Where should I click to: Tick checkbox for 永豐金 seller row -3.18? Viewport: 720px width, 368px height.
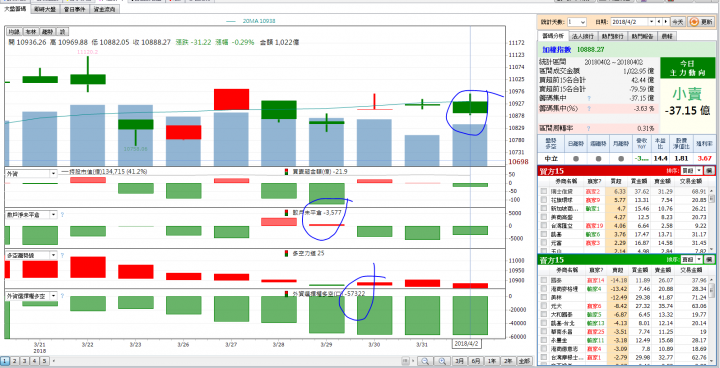point(545,340)
